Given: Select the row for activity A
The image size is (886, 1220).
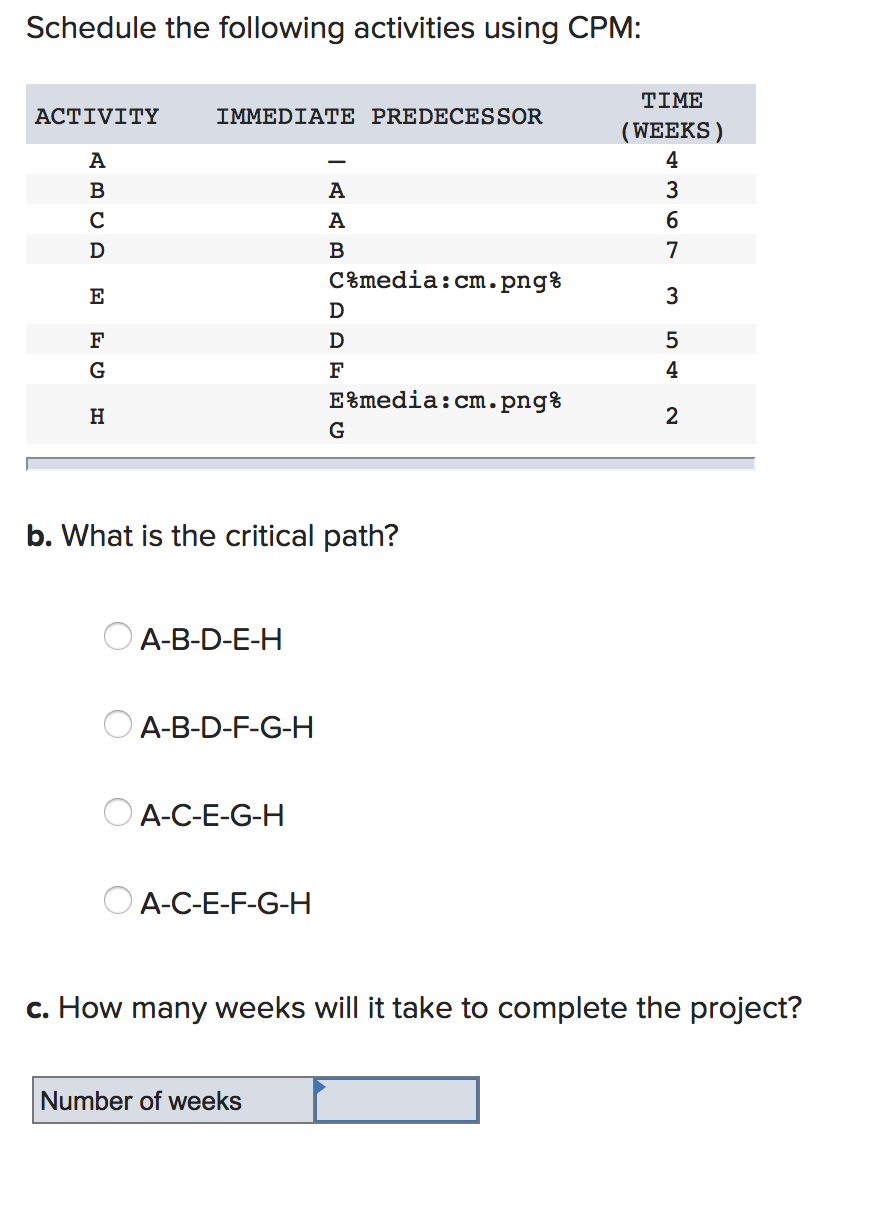Looking at the screenshot, I should 300,159.
